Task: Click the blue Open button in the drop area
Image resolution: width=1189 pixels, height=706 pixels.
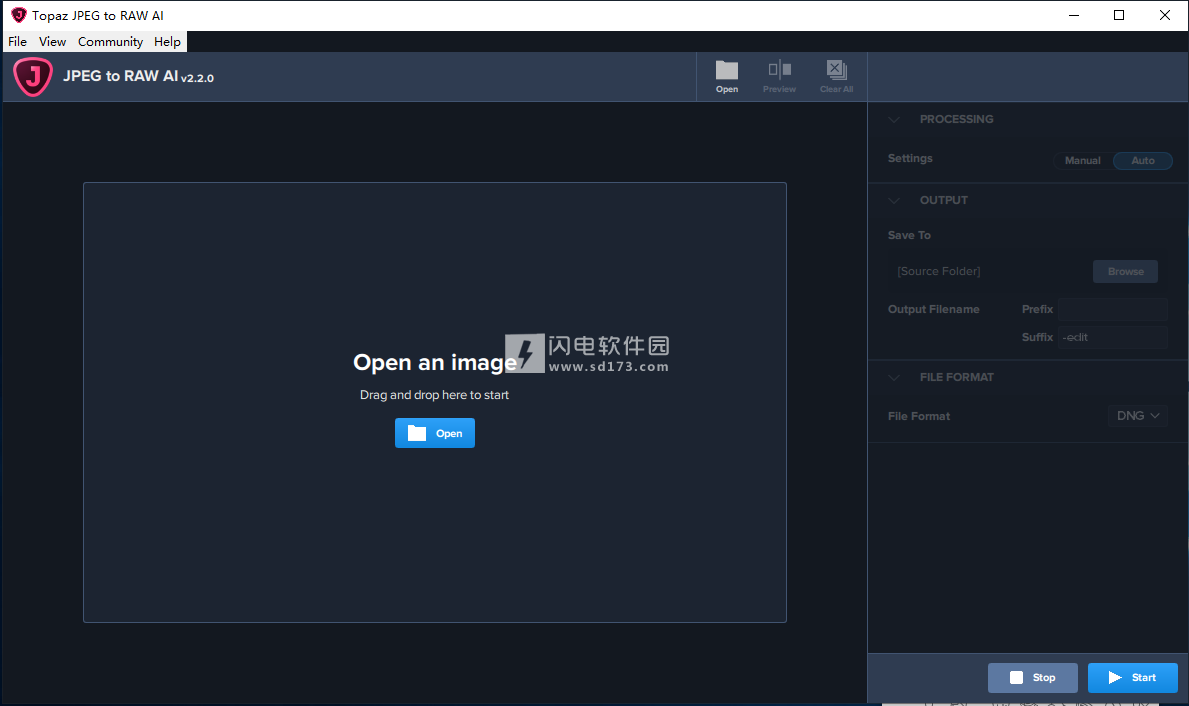Action: [x=435, y=433]
